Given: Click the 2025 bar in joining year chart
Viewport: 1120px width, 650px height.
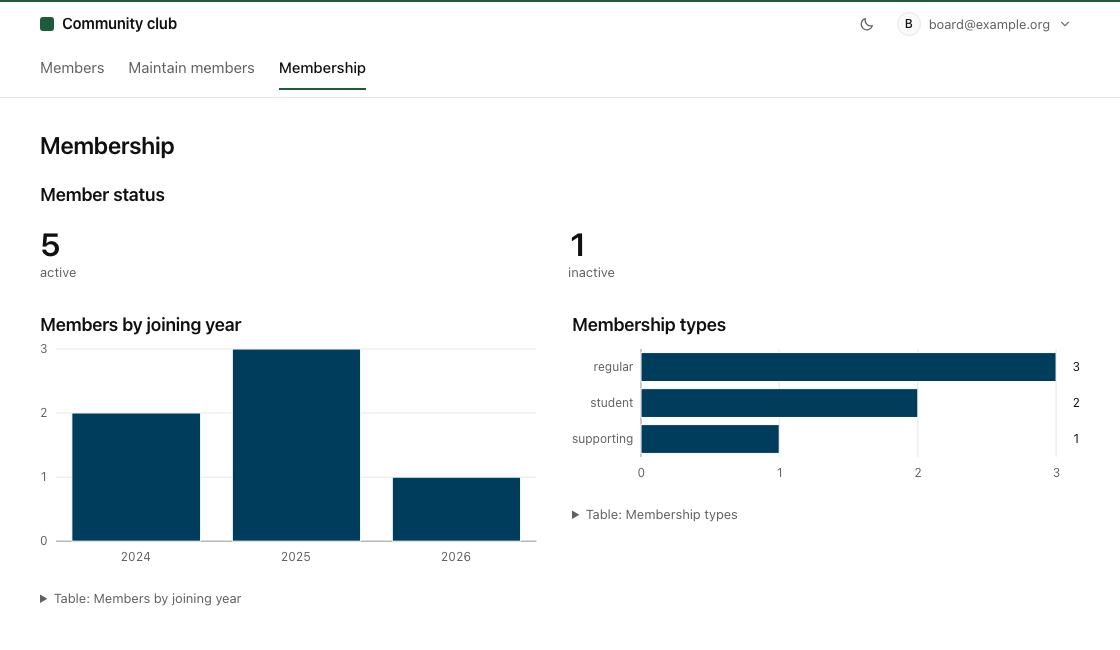Looking at the screenshot, I should point(296,445).
